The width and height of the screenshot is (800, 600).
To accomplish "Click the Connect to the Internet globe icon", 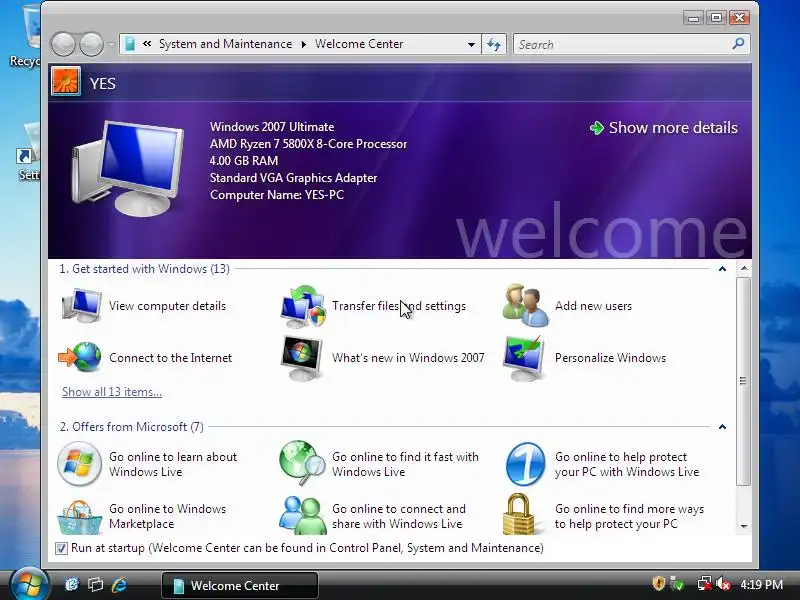I will pos(80,358).
